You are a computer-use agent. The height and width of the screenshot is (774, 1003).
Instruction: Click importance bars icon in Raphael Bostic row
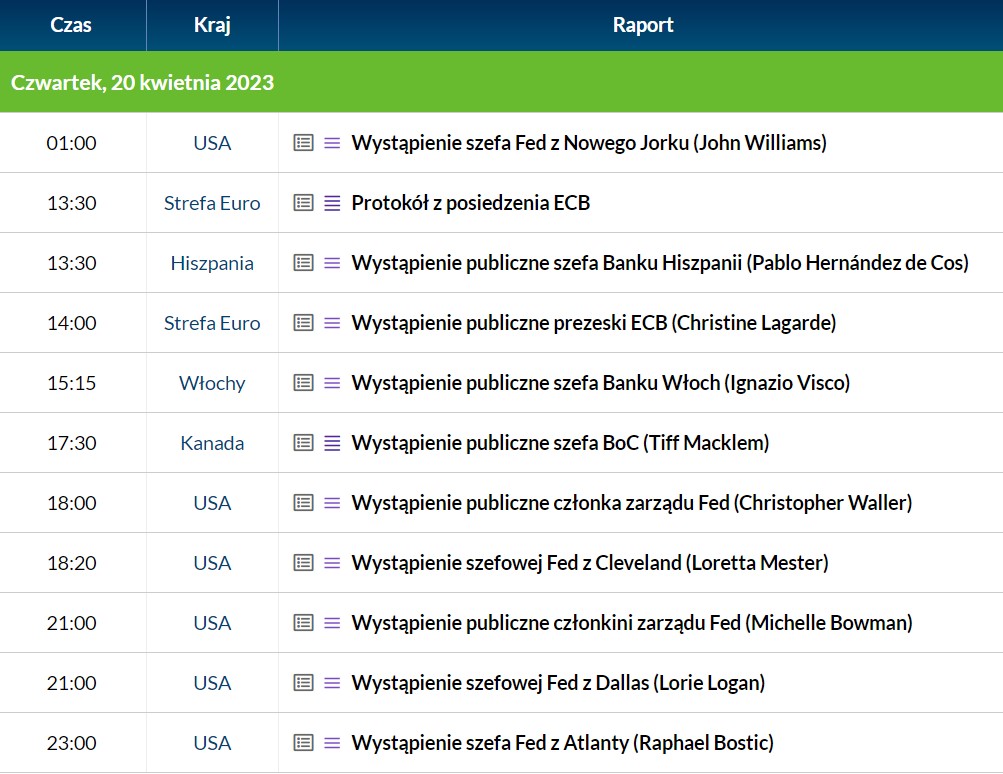tap(332, 743)
